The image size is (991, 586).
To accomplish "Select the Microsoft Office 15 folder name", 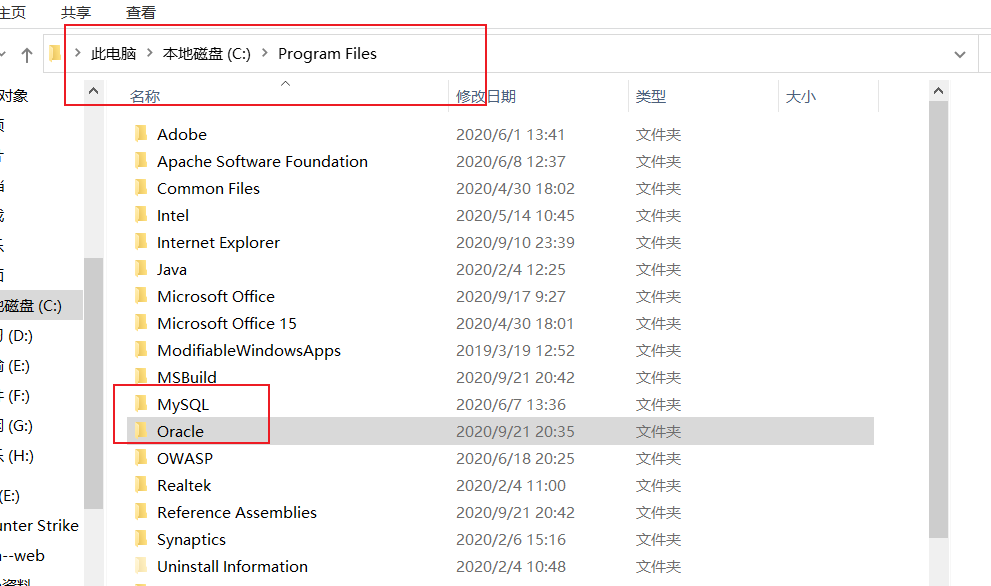I will [x=227, y=323].
